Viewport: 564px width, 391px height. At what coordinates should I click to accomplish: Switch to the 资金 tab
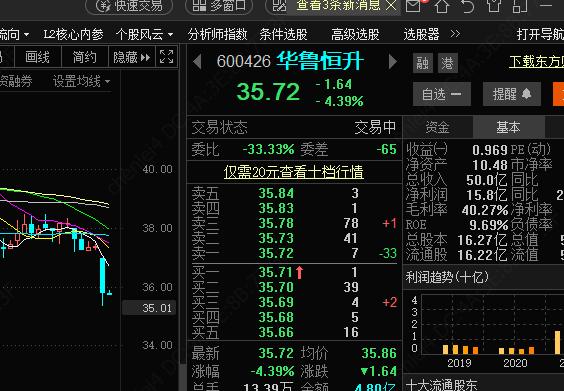point(438,127)
